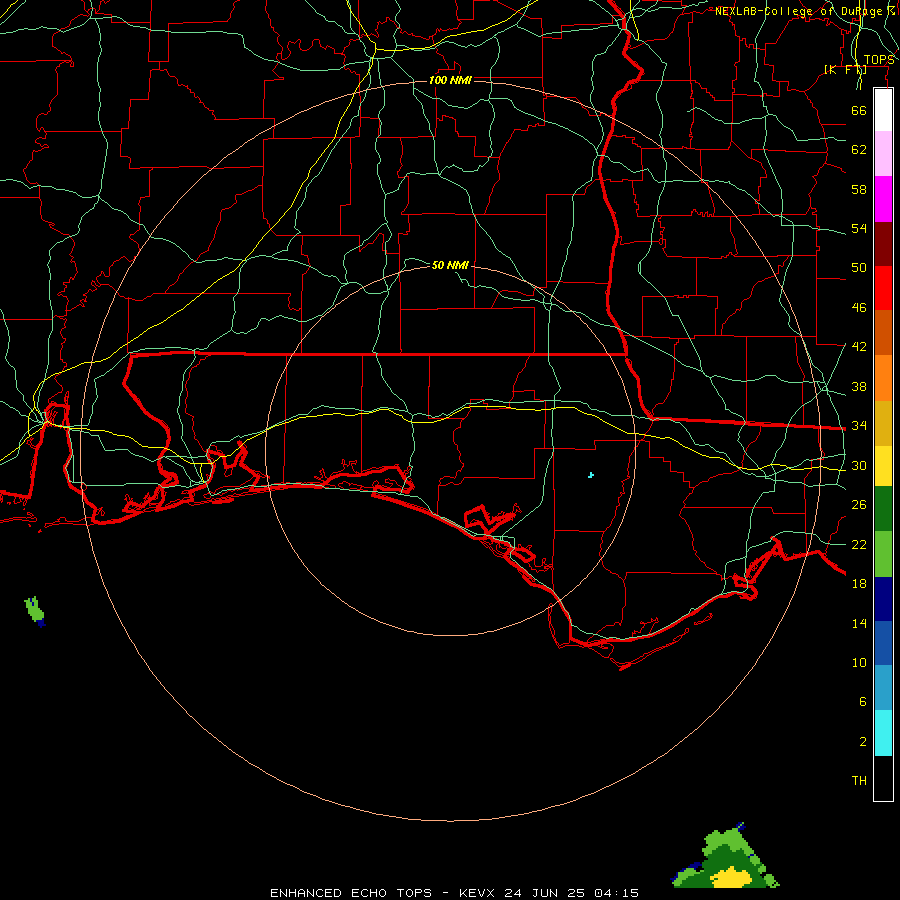Select the 38 scale value
This screenshot has height=900, width=900.
[x=859, y=387]
